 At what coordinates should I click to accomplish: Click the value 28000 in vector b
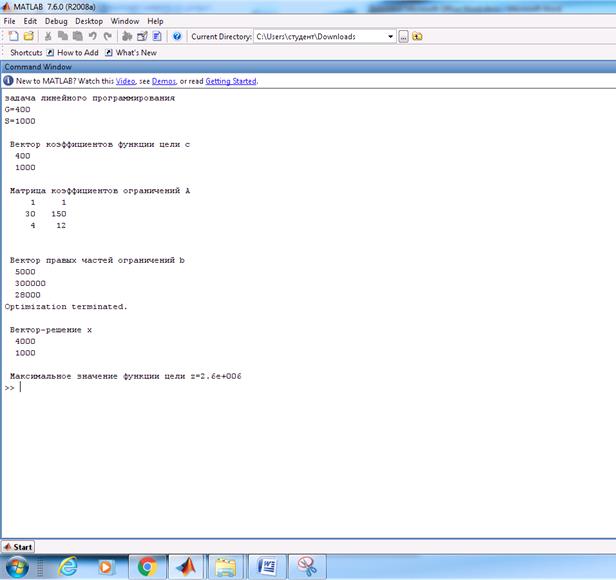pos(28,295)
